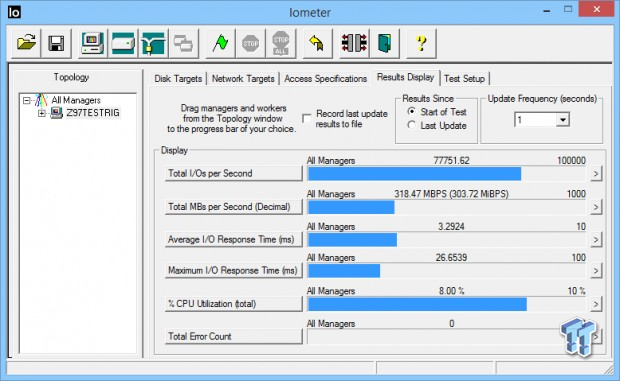Click Average I/O Response Time button
Screen dimensions: 620x381
coord(233,240)
